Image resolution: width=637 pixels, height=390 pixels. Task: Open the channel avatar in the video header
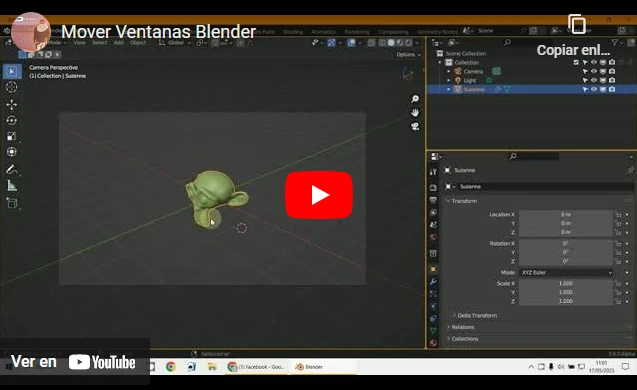click(31, 32)
